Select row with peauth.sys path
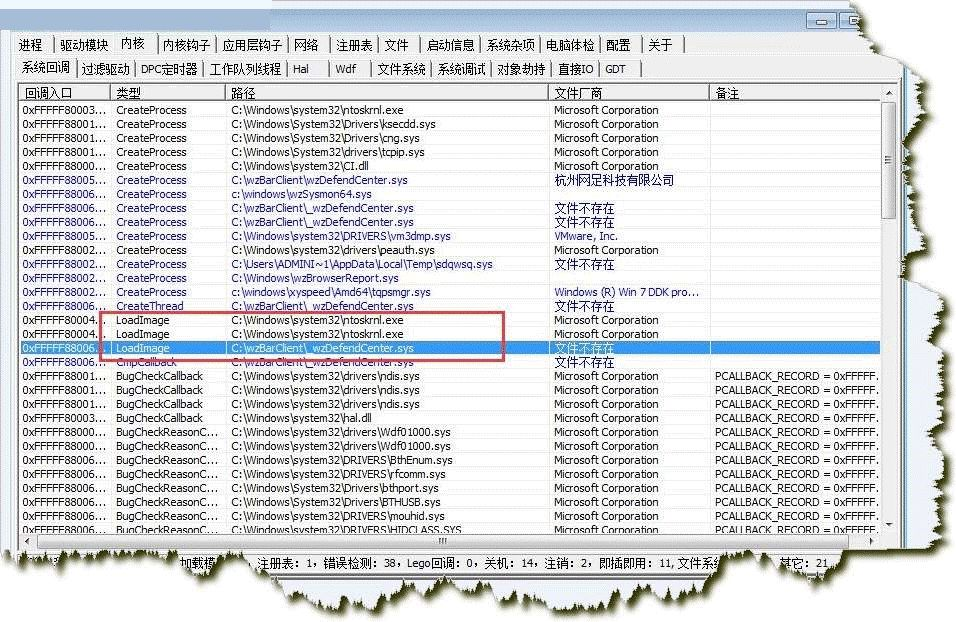The width and height of the screenshot is (956, 622). 449,251
